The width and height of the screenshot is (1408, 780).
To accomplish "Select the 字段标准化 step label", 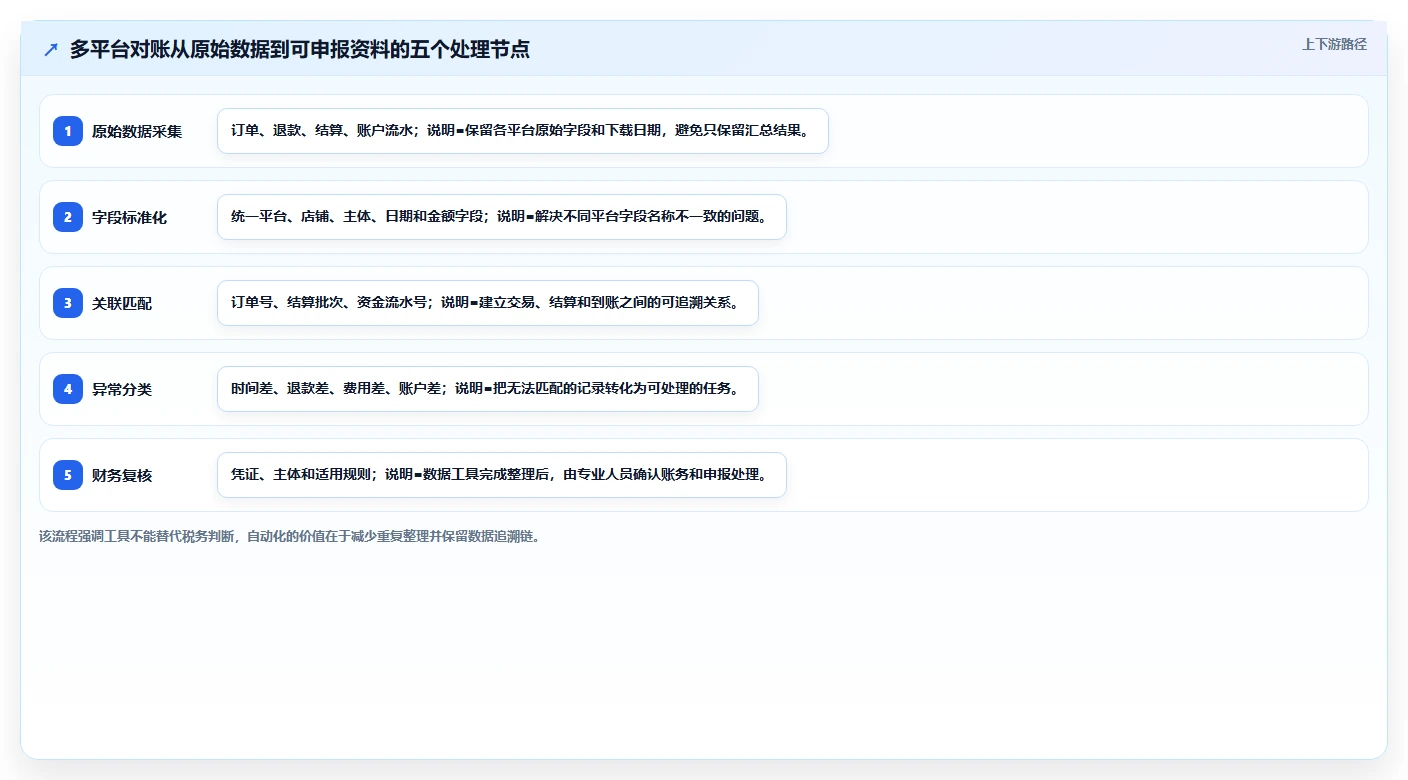I will (130, 217).
